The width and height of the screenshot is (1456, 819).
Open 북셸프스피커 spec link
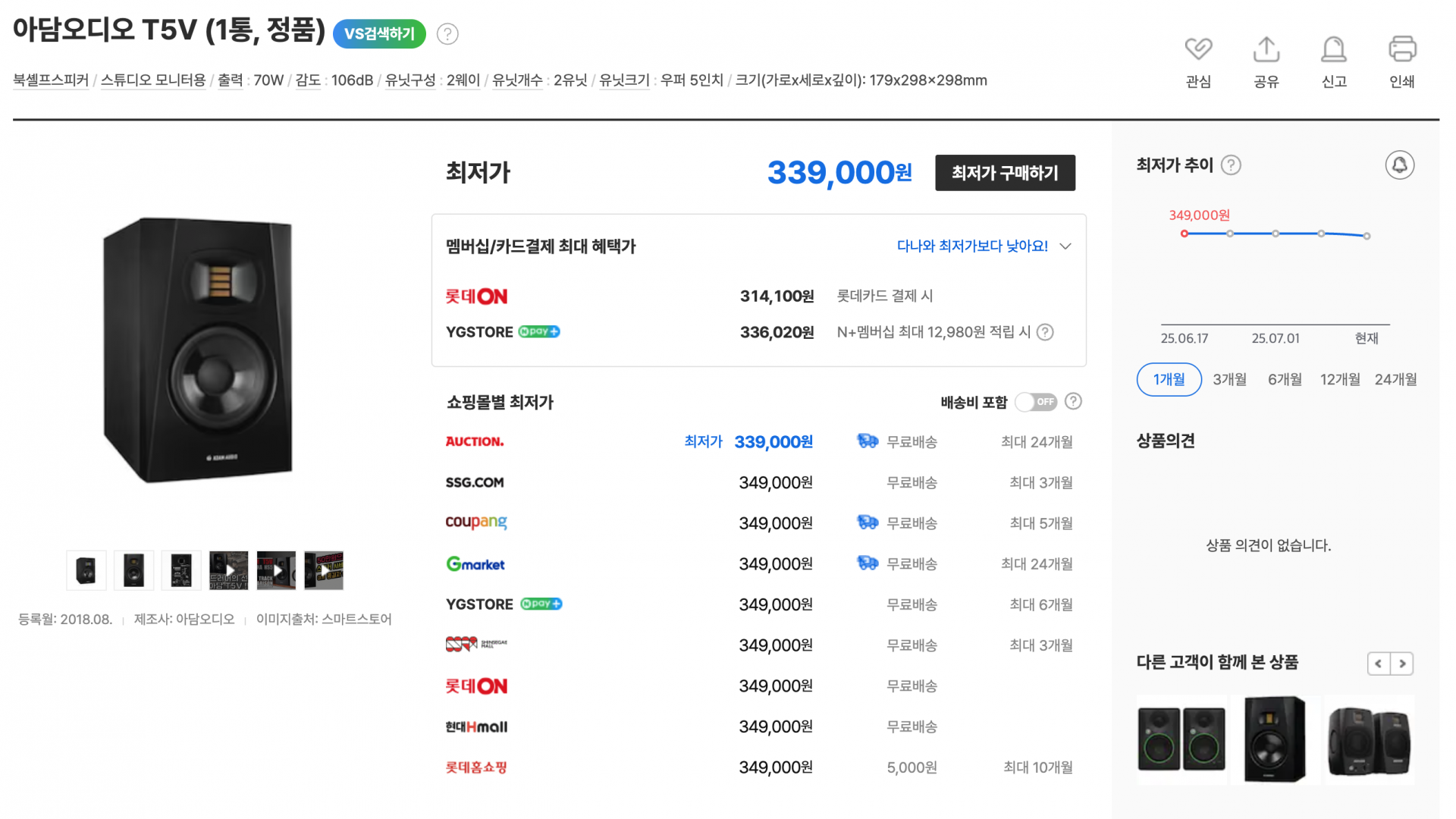pos(51,80)
